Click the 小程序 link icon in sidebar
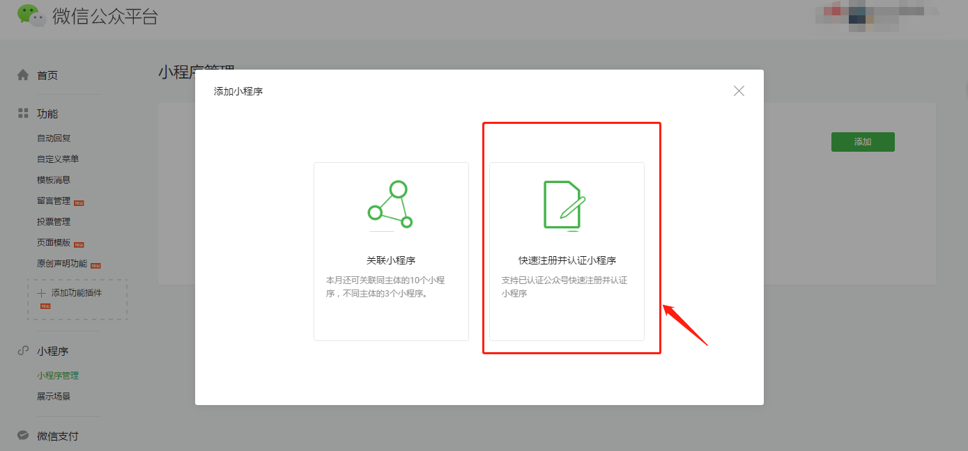 point(23,351)
